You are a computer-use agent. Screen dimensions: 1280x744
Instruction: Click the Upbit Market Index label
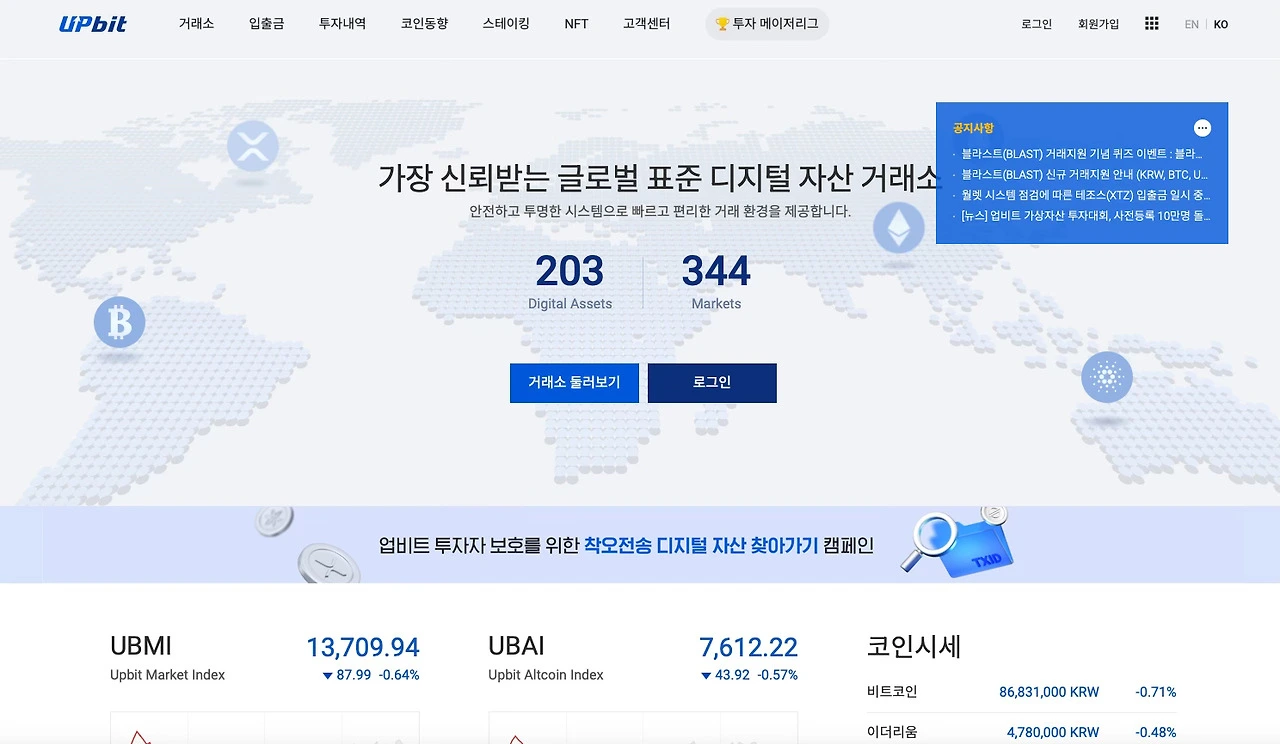coord(168,675)
